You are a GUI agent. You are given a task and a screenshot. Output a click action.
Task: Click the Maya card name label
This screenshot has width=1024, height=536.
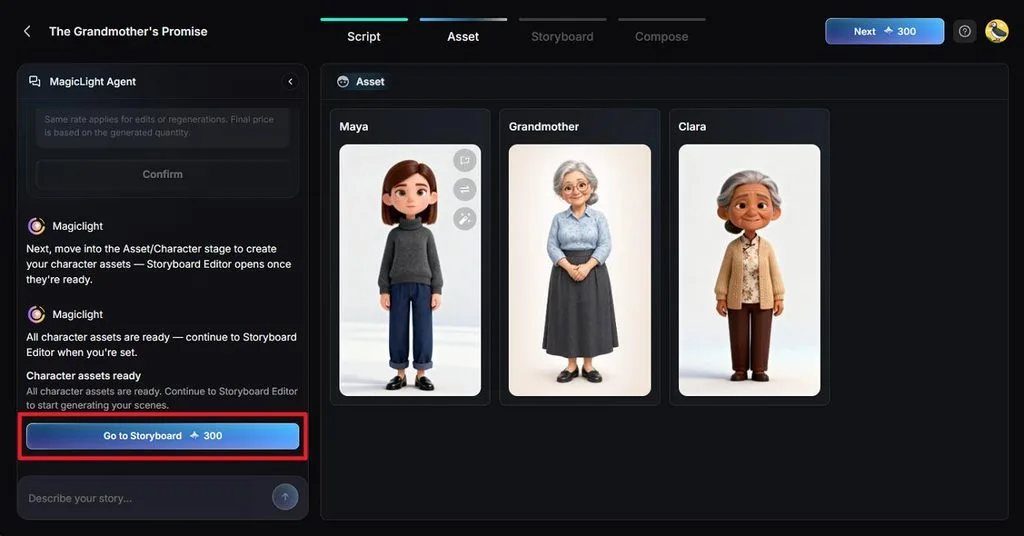(354, 127)
